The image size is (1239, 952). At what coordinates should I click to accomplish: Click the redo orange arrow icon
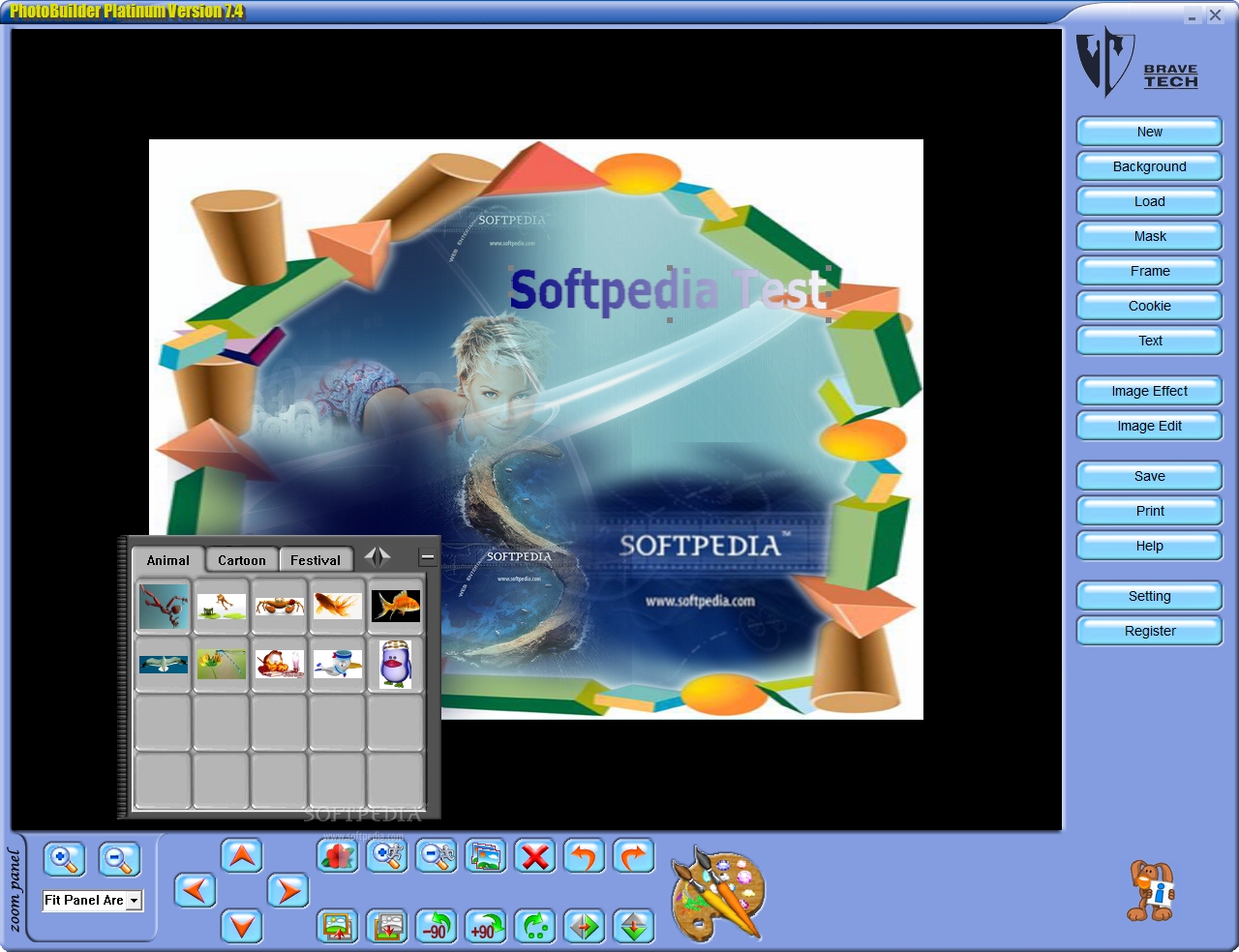tap(634, 856)
